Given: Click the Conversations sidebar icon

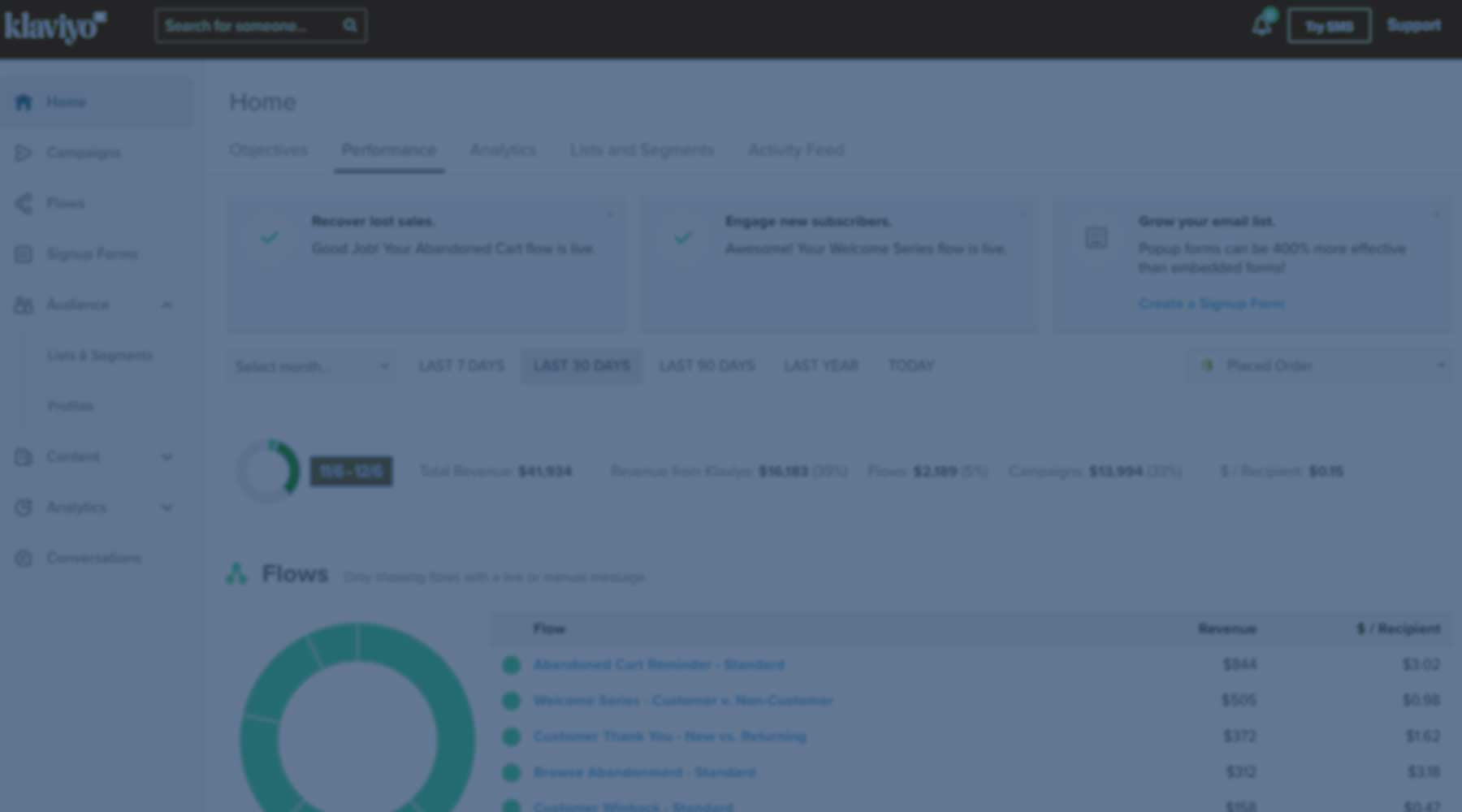Looking at the screenshot, I should point(24,558).
